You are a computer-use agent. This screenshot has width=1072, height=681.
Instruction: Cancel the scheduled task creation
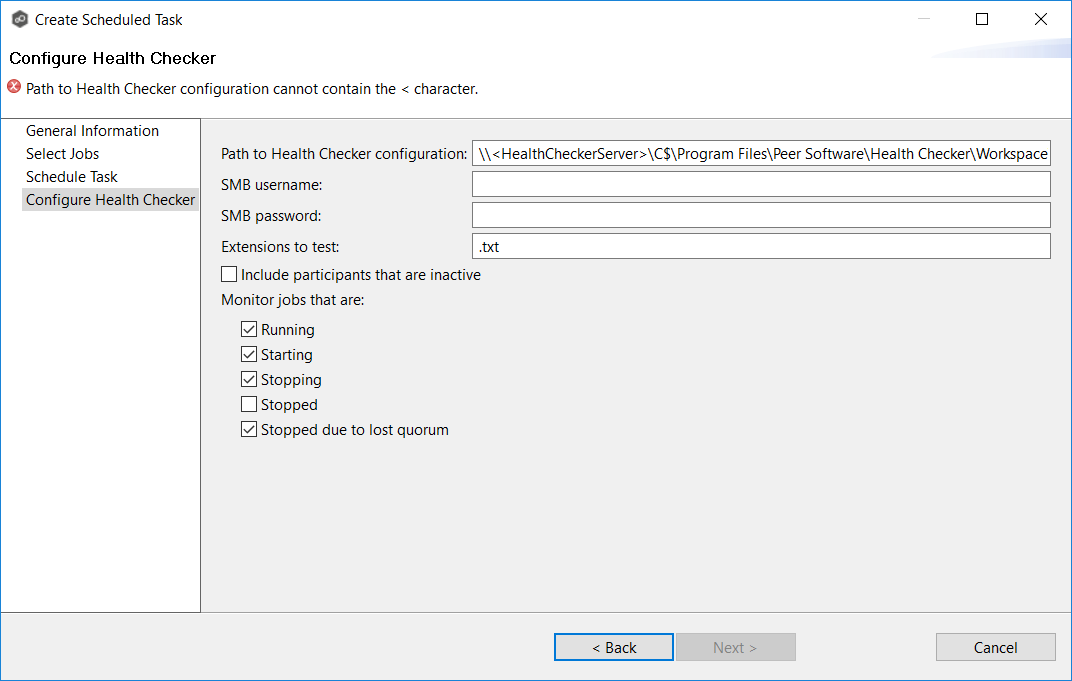[995, 647]
